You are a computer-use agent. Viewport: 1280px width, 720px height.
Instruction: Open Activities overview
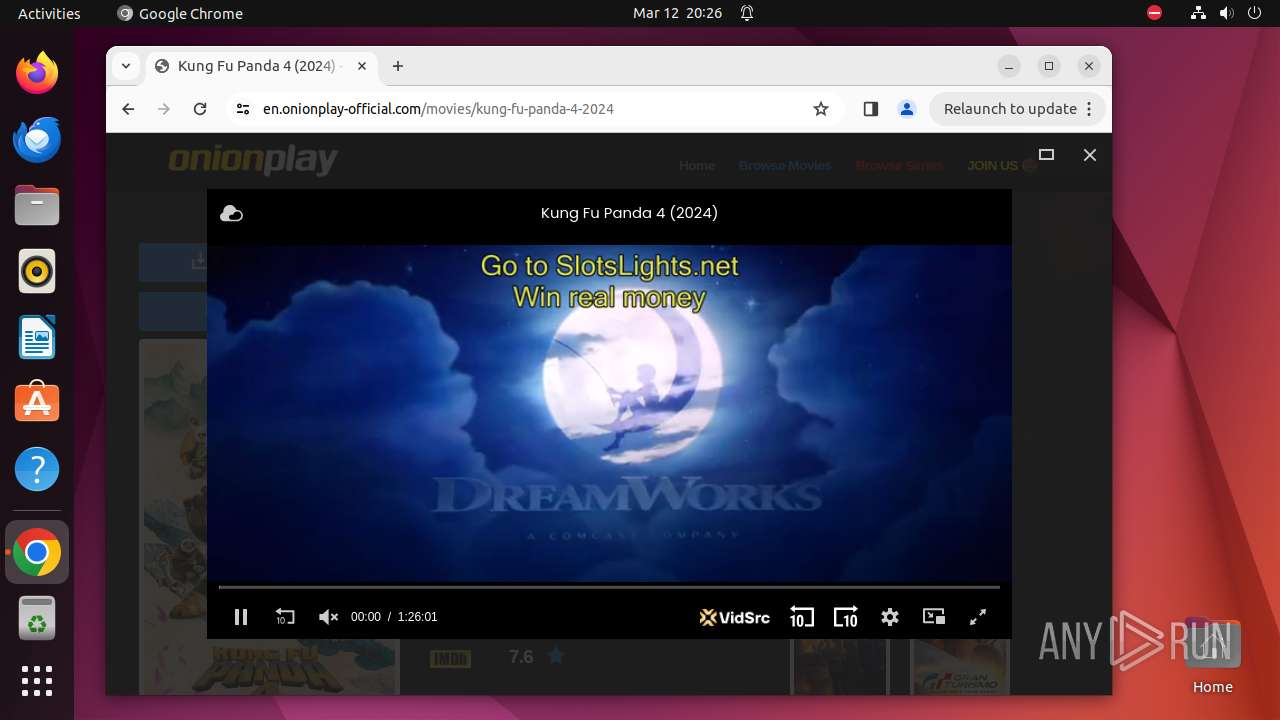(49, 13)
